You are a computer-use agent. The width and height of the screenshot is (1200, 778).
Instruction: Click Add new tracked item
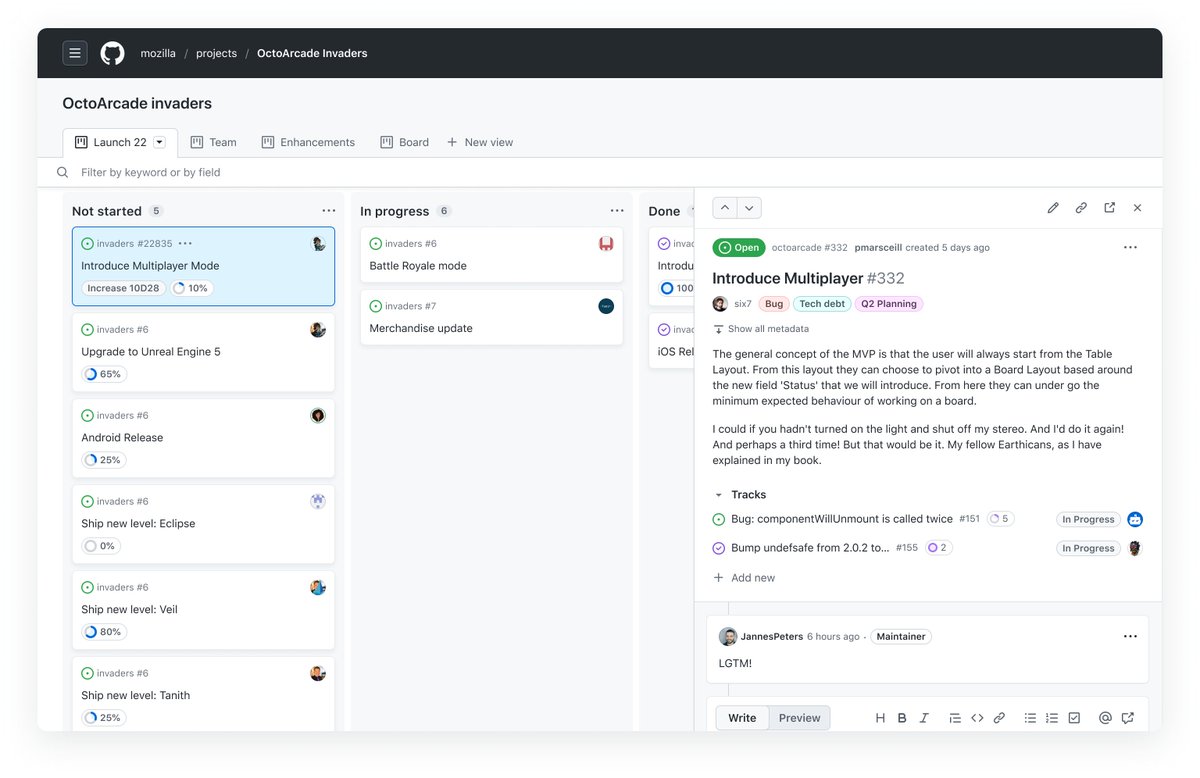click(x=744, y=578)
